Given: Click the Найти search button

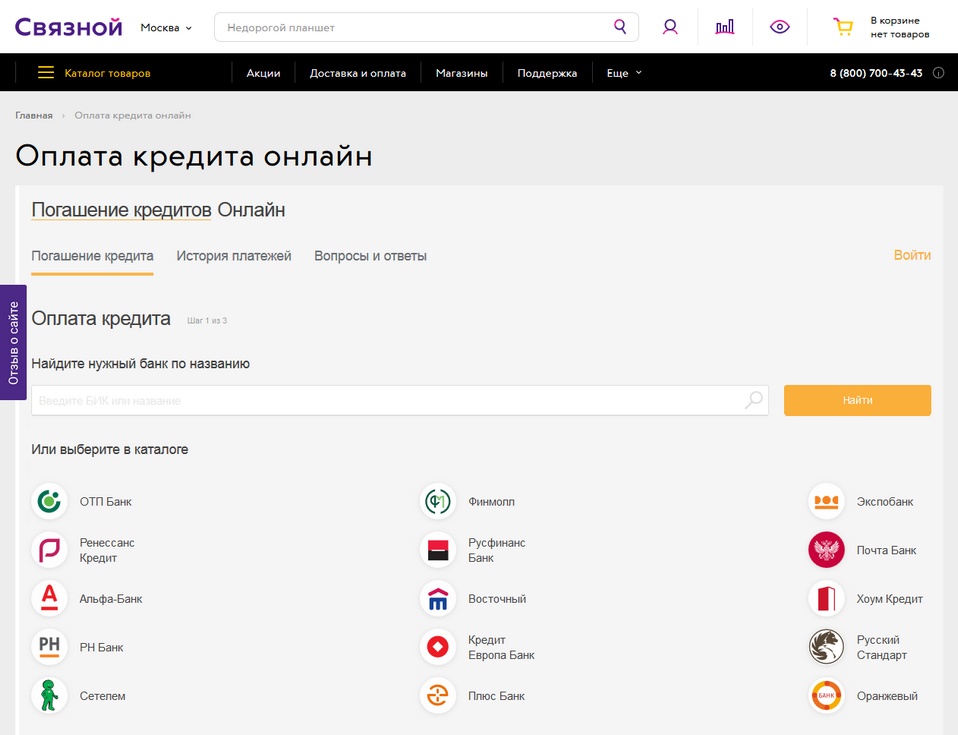Looking at the screenshot, I should point(857,400).
